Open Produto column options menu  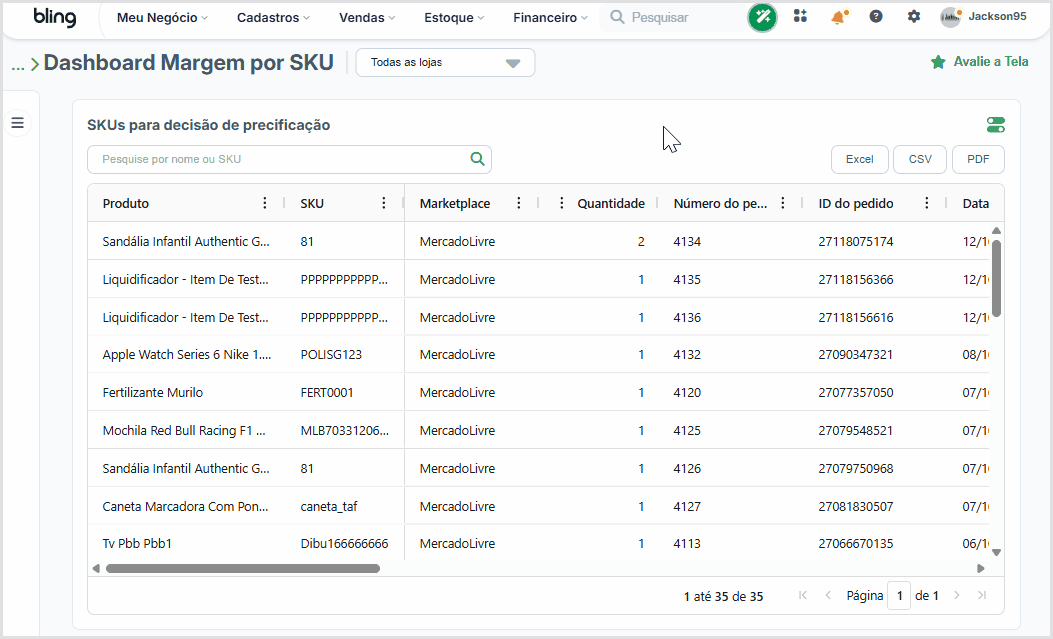click(x=265, y=203)
